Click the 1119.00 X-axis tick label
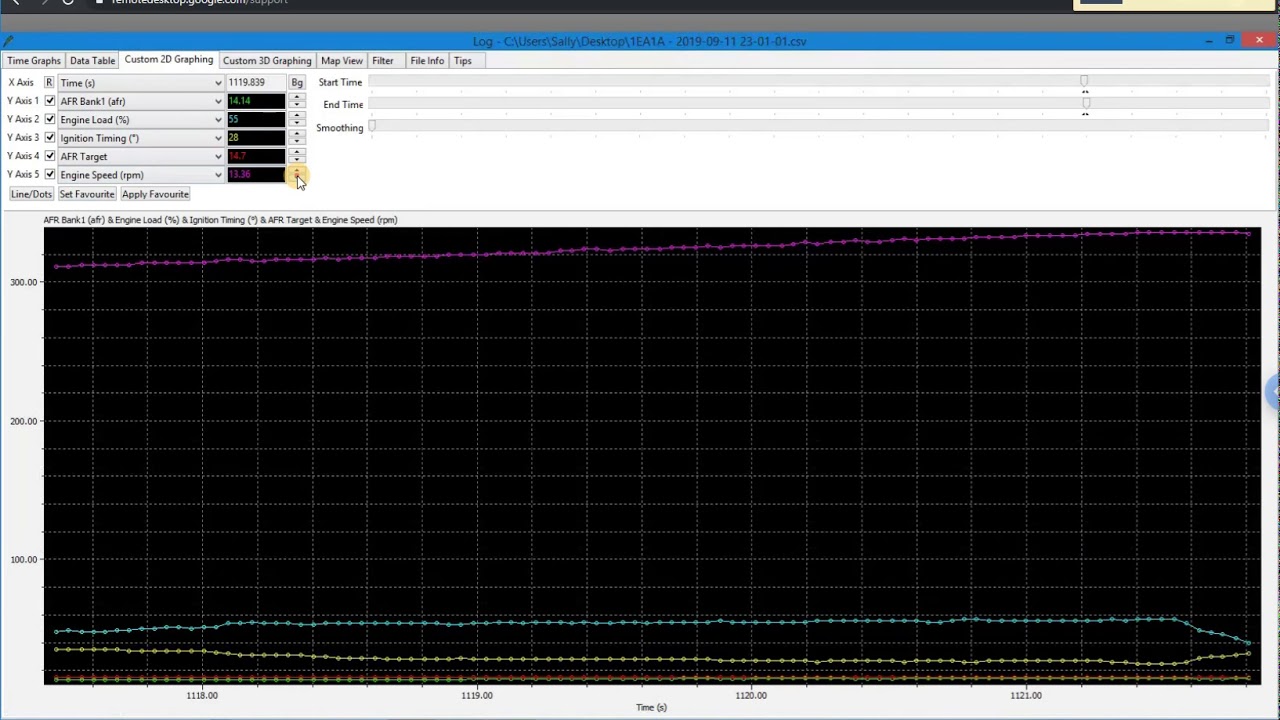Viewport: 1280px width, 720px height. (477, 695)
